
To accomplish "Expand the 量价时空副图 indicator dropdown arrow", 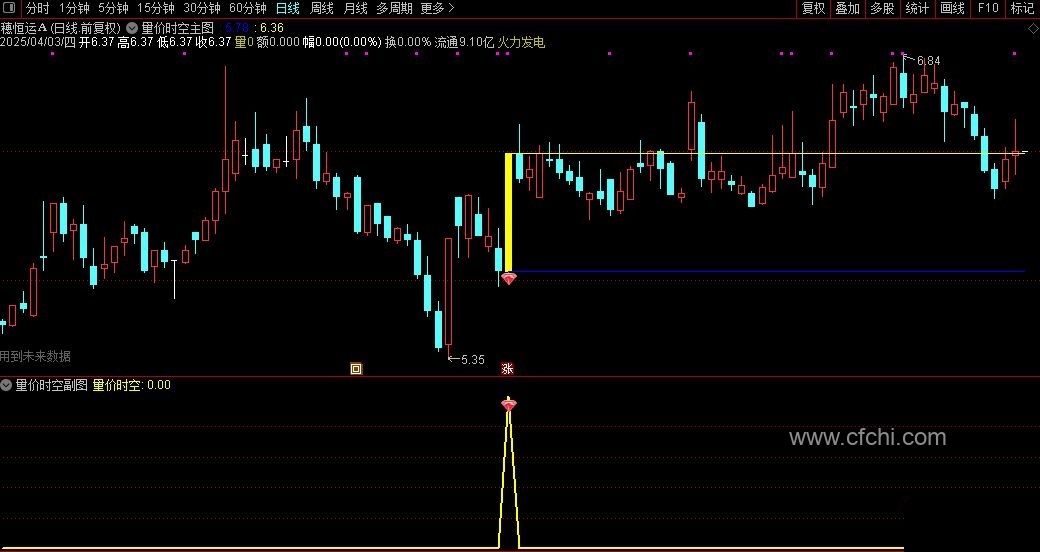I will click(6, 385).
